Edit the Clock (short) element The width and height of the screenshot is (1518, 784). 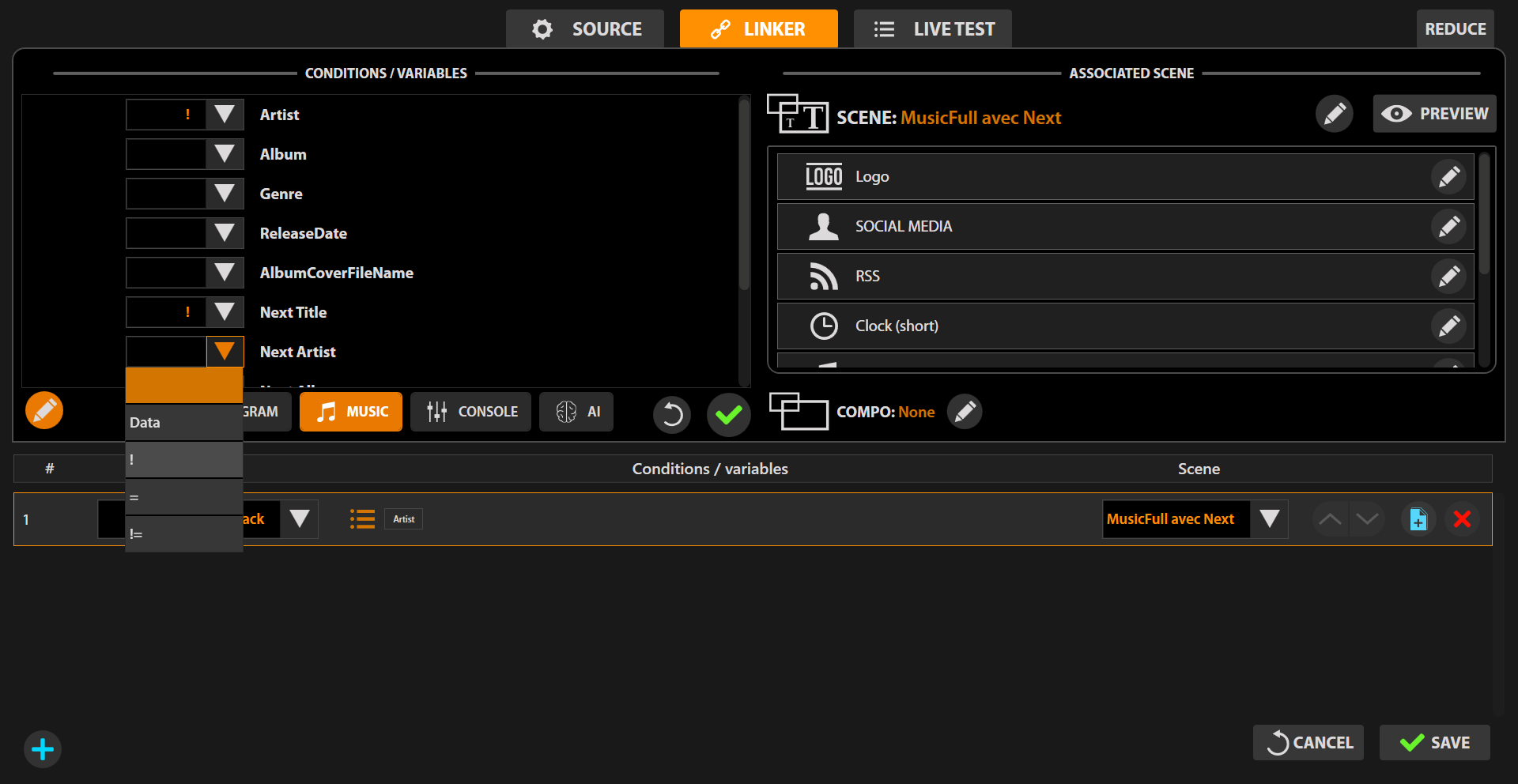[x=1448, y=326]
